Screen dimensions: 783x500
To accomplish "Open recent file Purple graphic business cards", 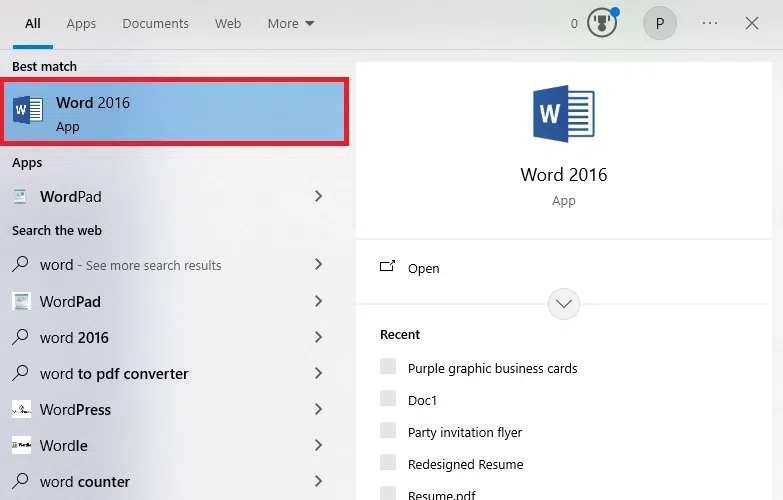I will point(492,369).
